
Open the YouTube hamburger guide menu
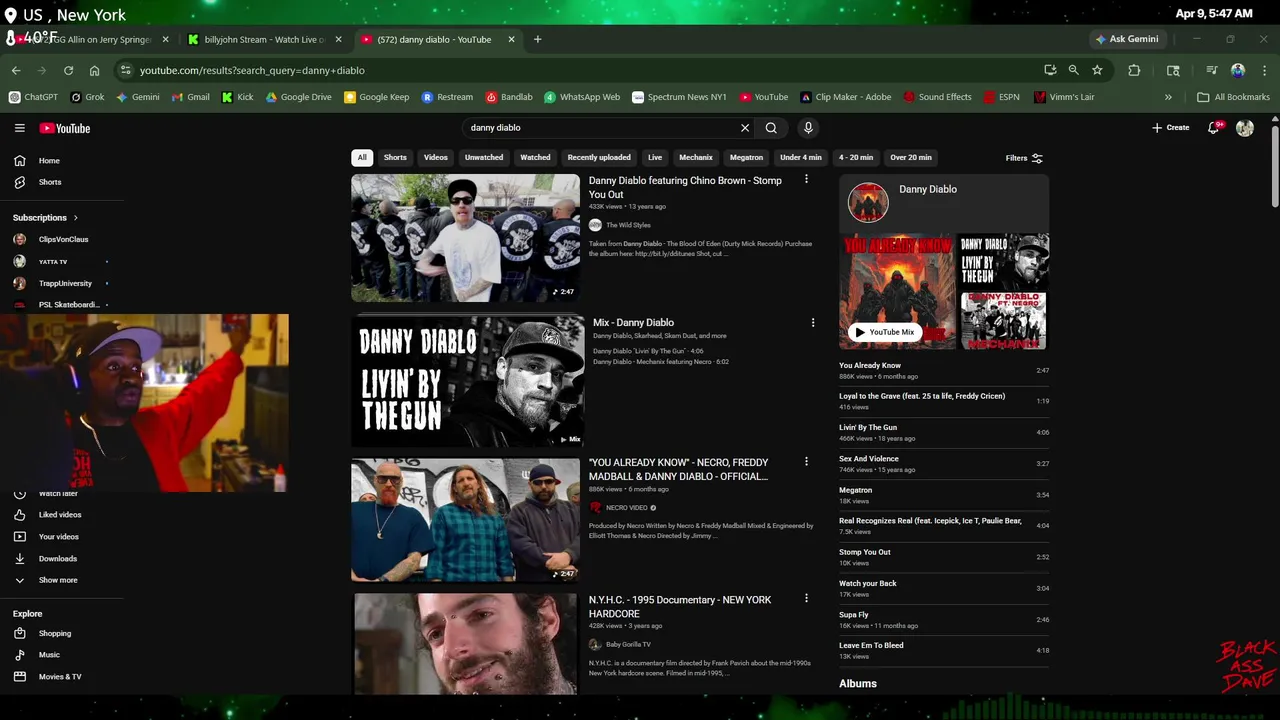19,128
